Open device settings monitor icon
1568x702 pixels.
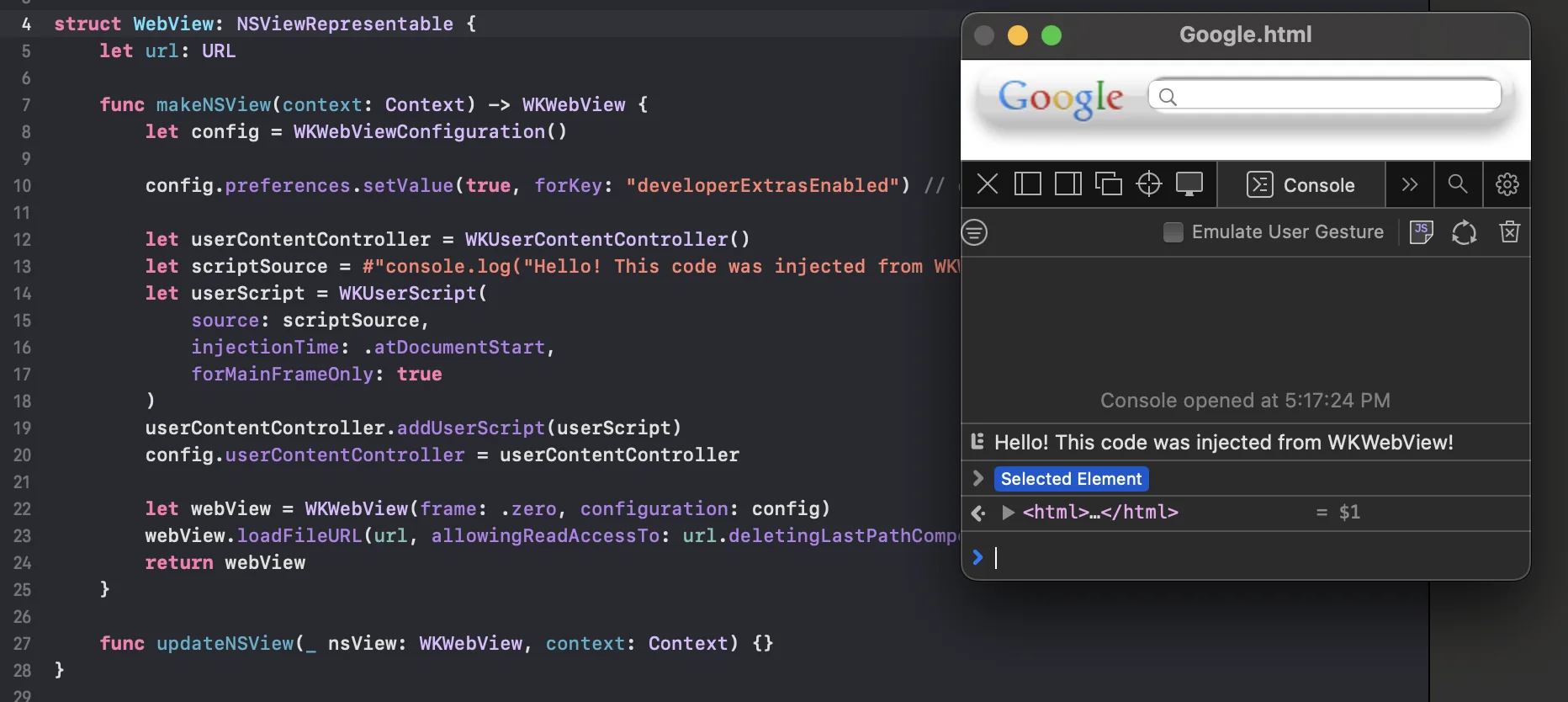[x=1189, y=184]
